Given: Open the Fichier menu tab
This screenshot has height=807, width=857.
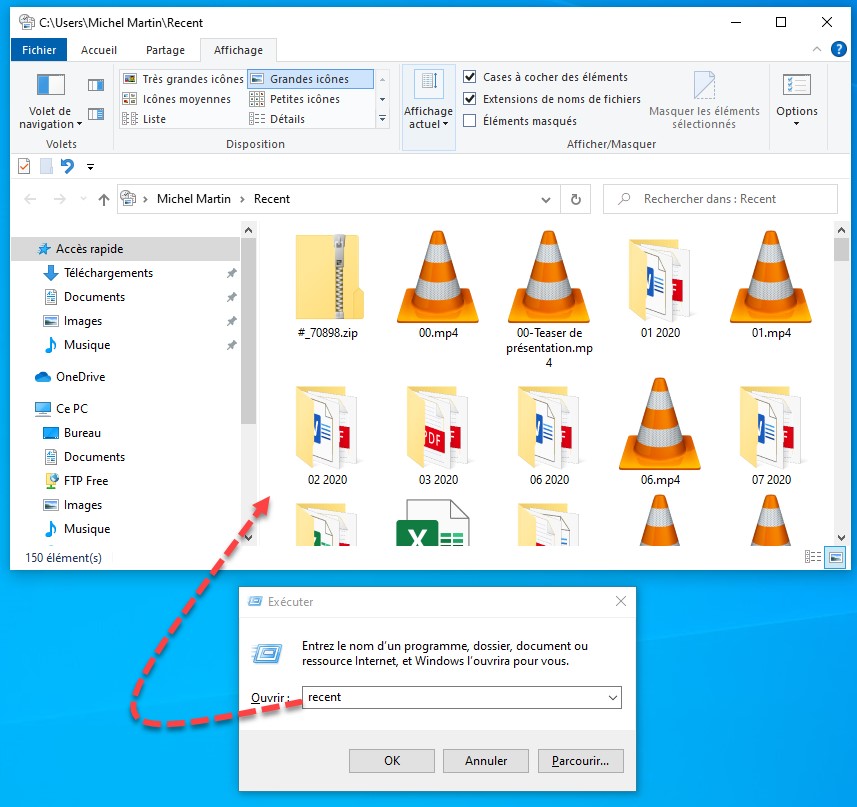Looking at the screenshot, I should point(39,50).
